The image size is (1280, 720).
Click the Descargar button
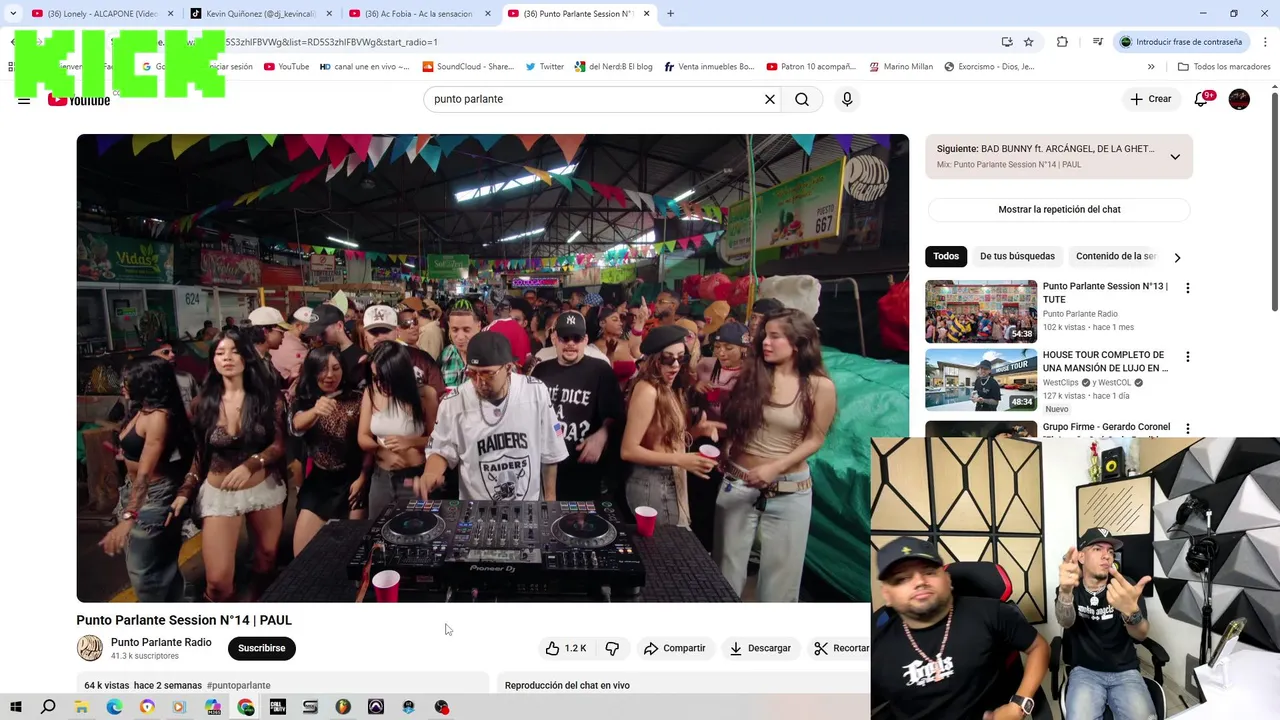pos(760,648)
